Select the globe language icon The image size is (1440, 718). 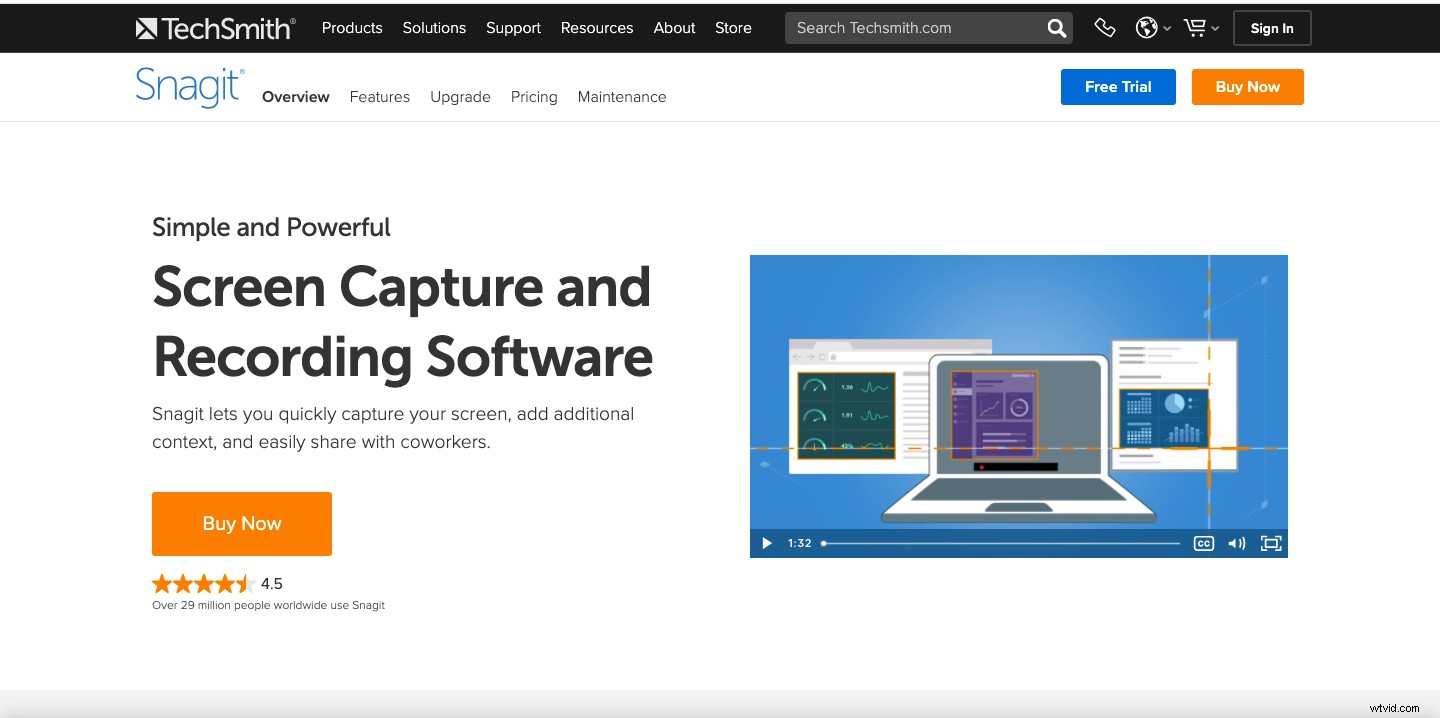point(1146,28)
